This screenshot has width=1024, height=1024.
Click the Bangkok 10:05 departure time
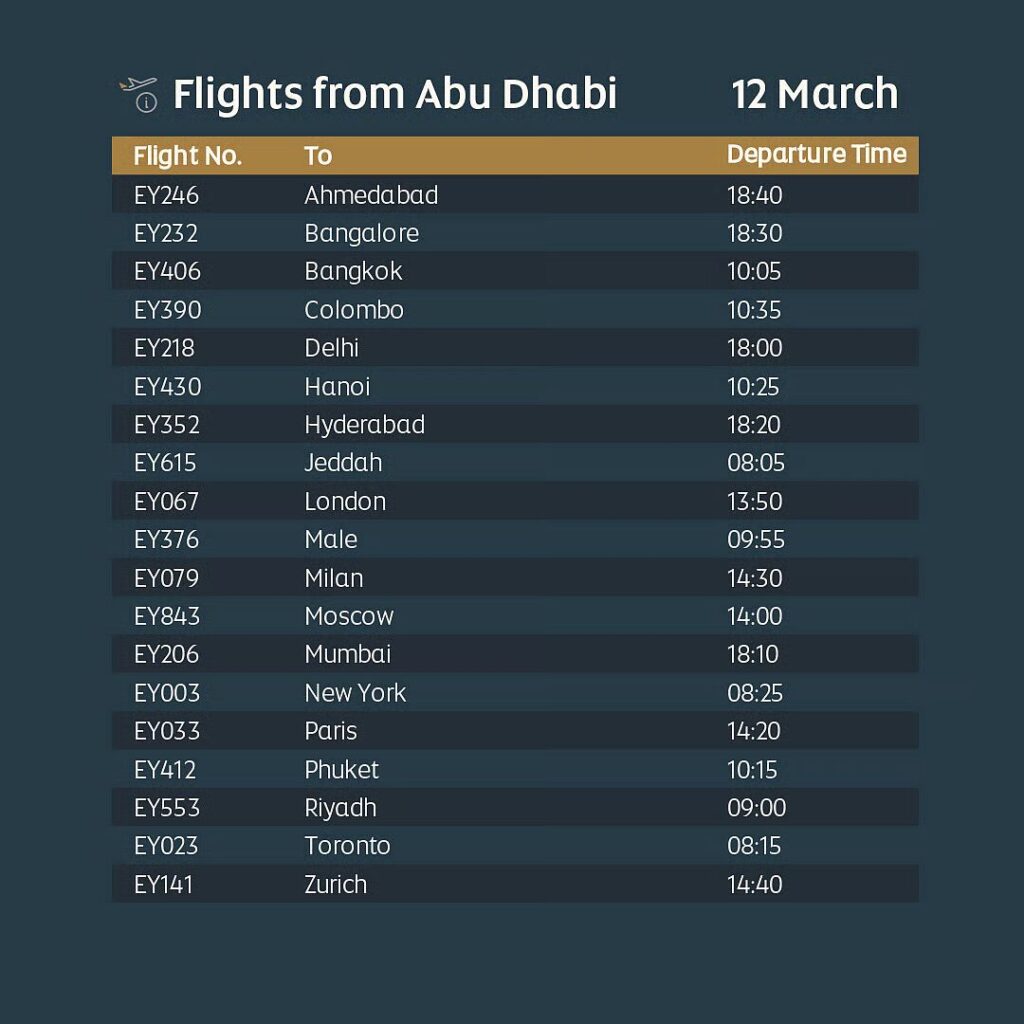754,272
